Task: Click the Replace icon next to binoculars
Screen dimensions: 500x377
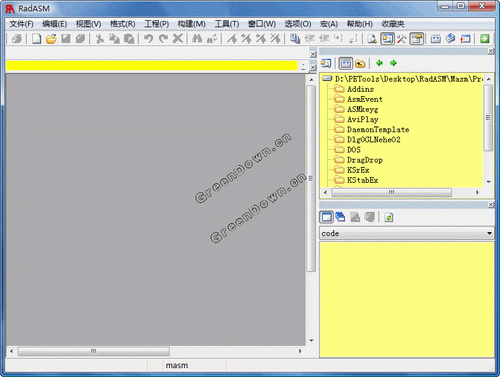Action: click(x=212, y=39)
